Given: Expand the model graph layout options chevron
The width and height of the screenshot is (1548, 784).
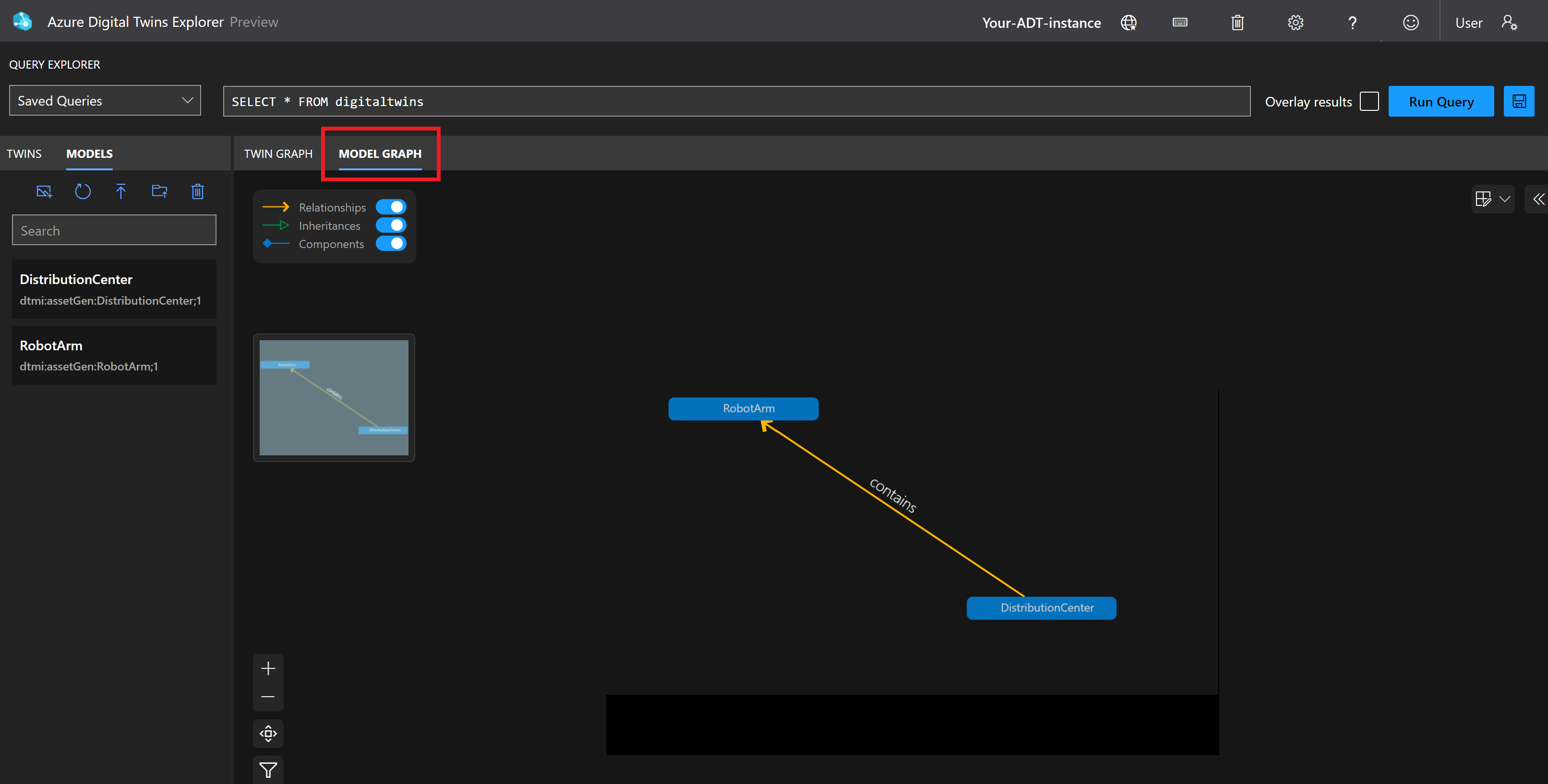Looking at the screenshot, I should point(1505,199).
